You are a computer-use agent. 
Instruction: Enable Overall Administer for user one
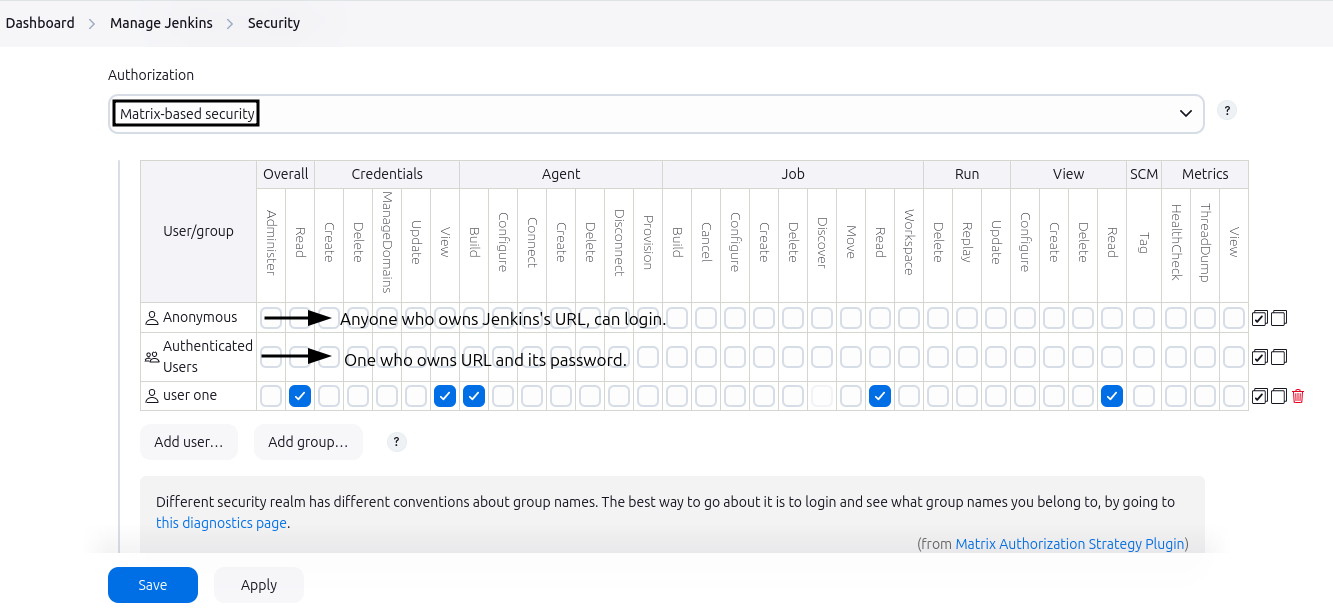click(270, 396)
